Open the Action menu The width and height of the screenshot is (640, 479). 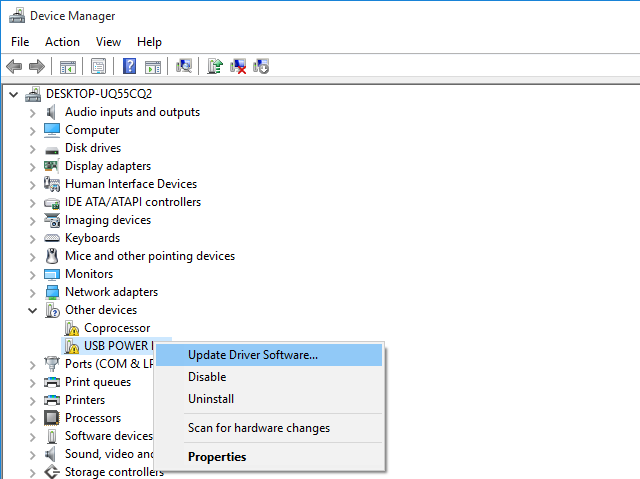point(62,42)
